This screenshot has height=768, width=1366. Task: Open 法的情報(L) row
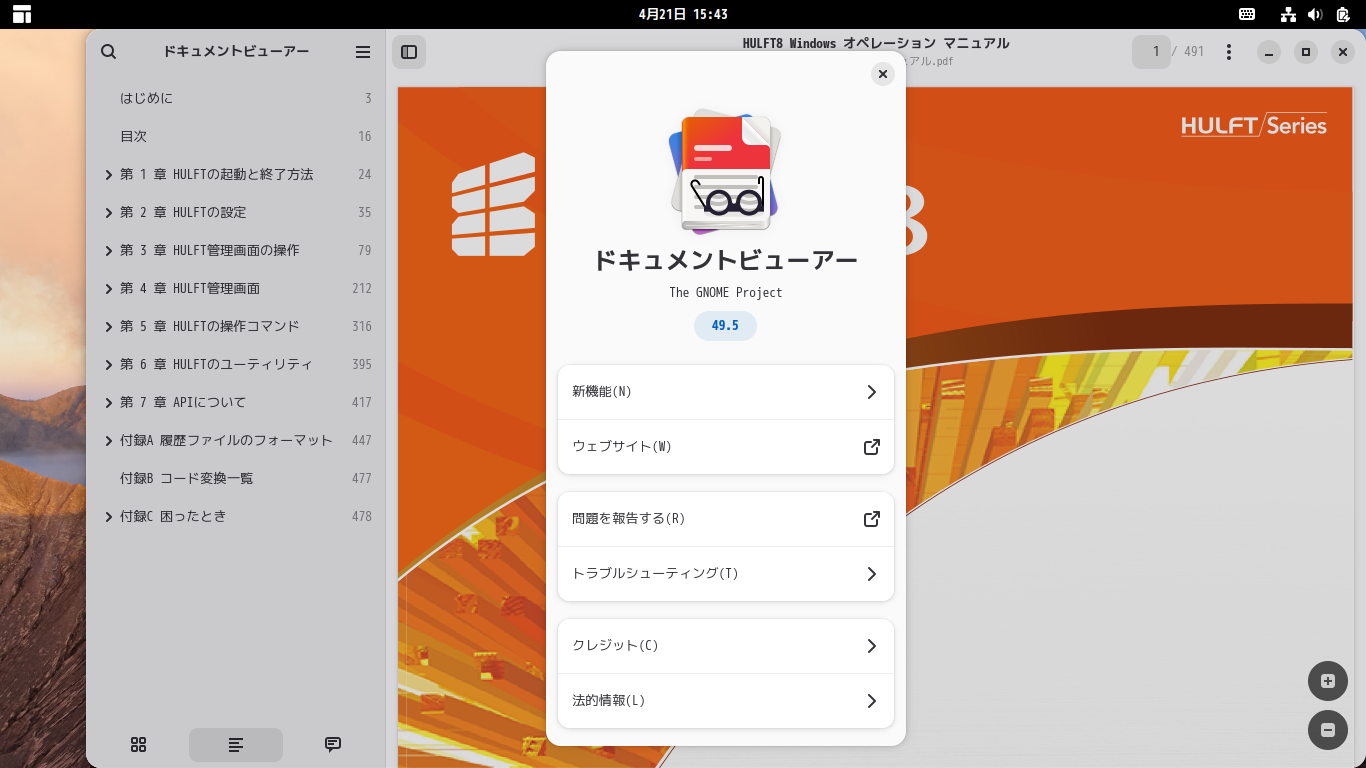point(726,701)
